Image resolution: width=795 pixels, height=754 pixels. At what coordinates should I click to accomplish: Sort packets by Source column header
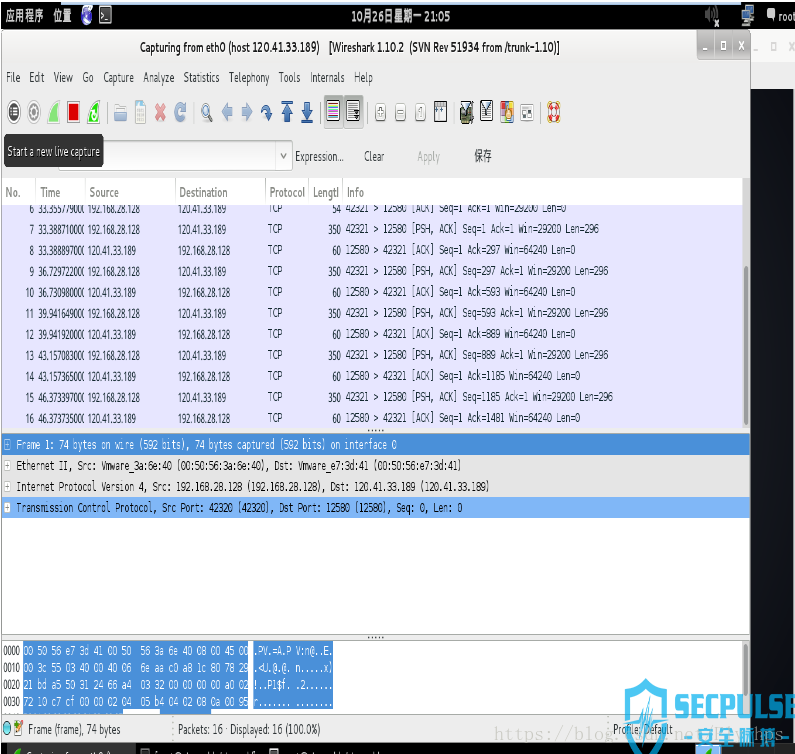click(x=130, y=192)
